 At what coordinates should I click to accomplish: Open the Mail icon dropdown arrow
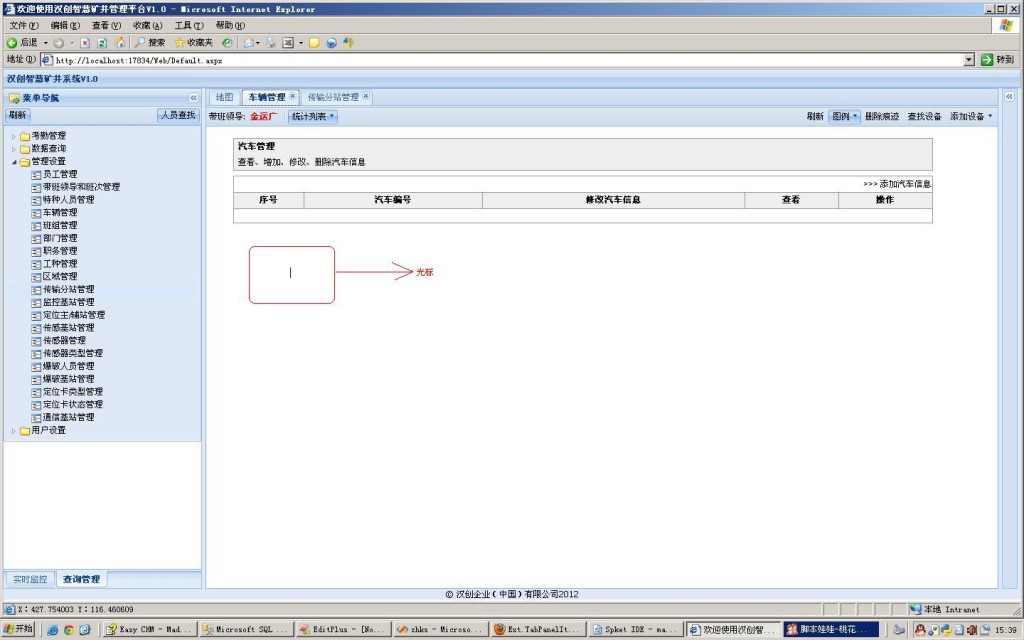tap(258, 42)
